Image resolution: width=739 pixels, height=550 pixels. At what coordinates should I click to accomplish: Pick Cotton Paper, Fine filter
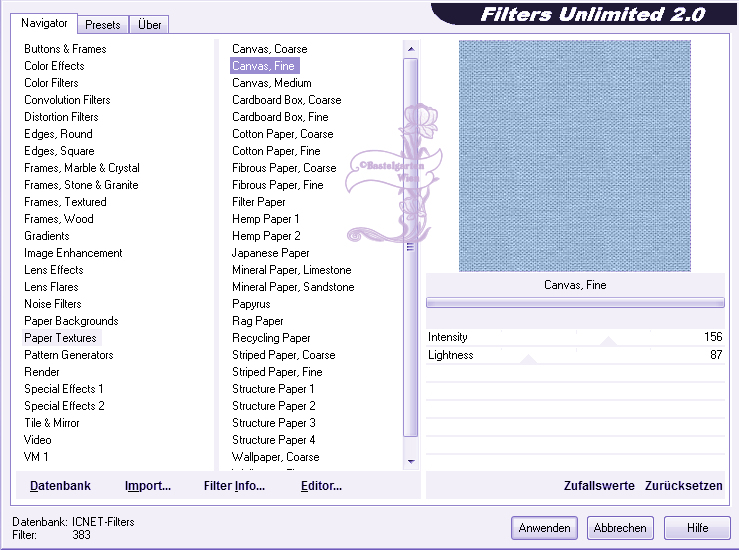click(276, 151)
